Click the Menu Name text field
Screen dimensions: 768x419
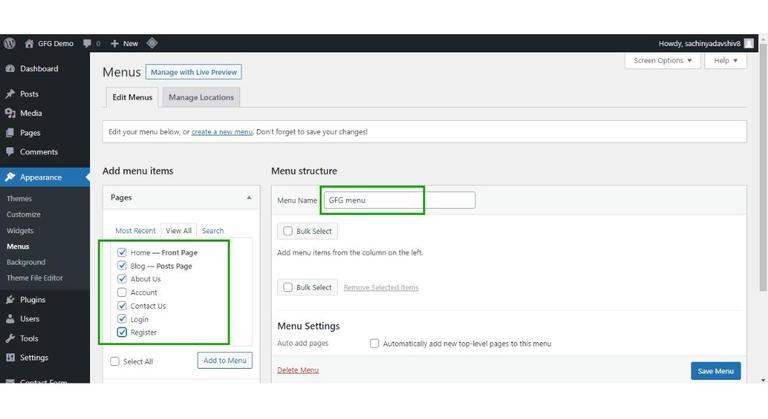[x=399, y=200]
